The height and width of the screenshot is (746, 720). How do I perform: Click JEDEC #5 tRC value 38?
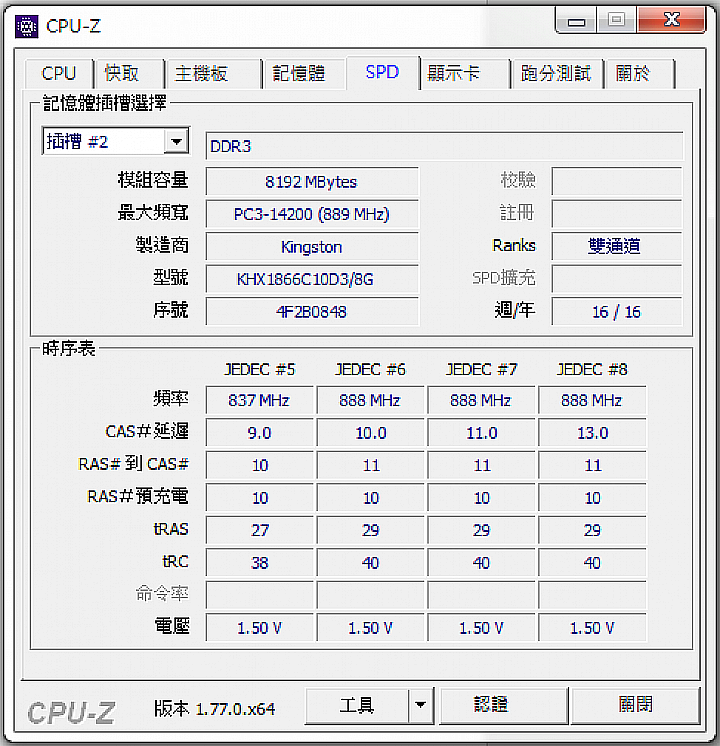pyautogui.click(x=259, y=563)
